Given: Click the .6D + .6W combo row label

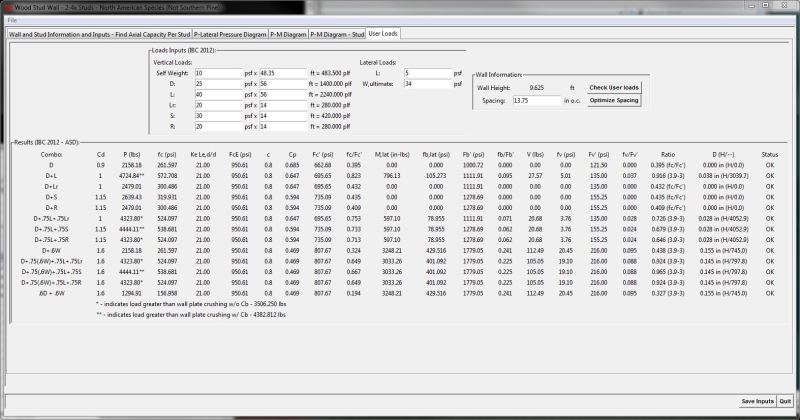Looking at the screenshot, I should point(51,293).
